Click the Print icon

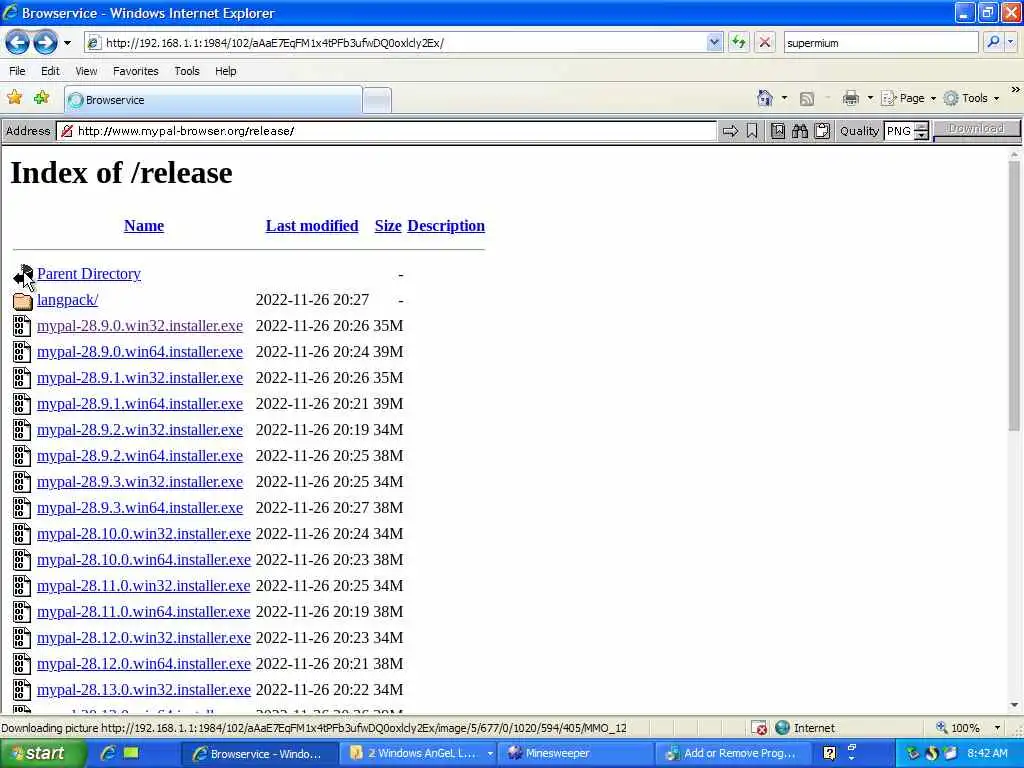850,98
